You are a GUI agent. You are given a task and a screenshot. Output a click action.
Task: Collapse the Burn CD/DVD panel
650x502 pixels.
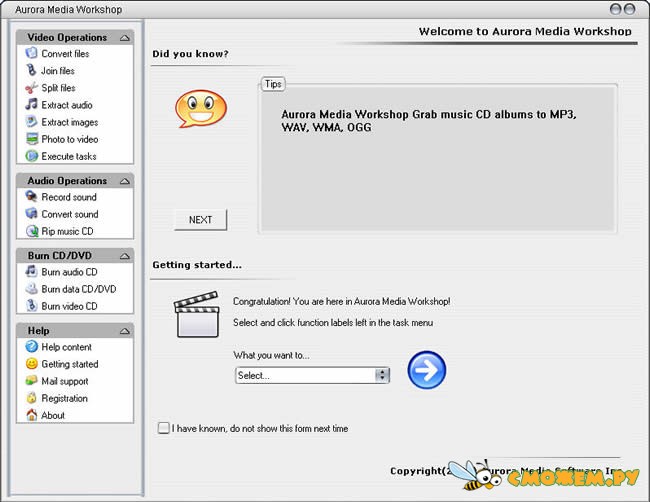click(124, 256)
